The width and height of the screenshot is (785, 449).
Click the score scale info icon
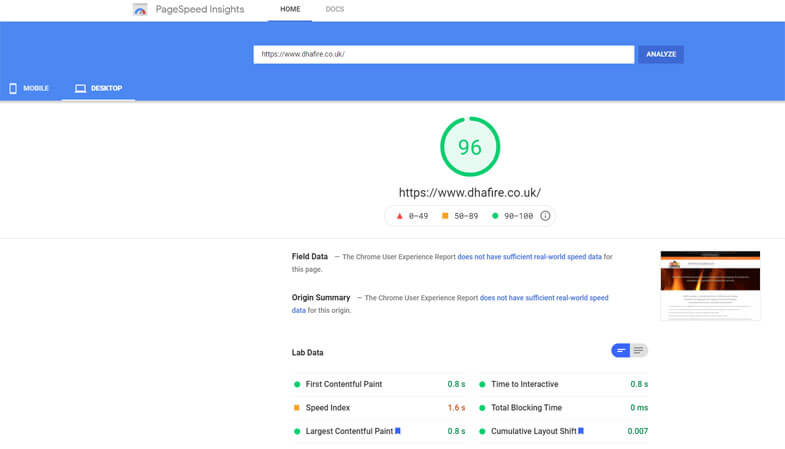[545, 216]
